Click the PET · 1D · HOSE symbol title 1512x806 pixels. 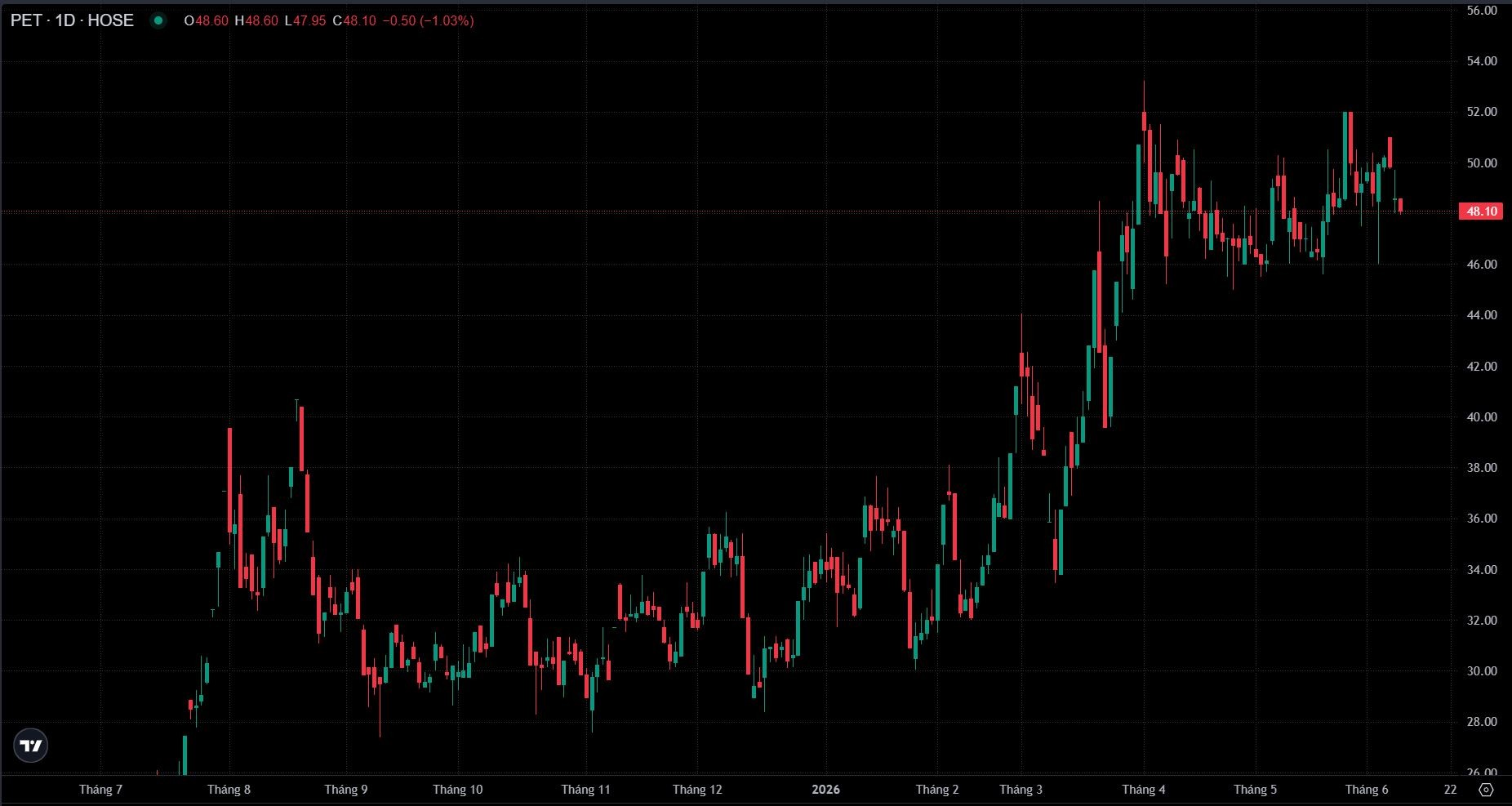[72, 20]
